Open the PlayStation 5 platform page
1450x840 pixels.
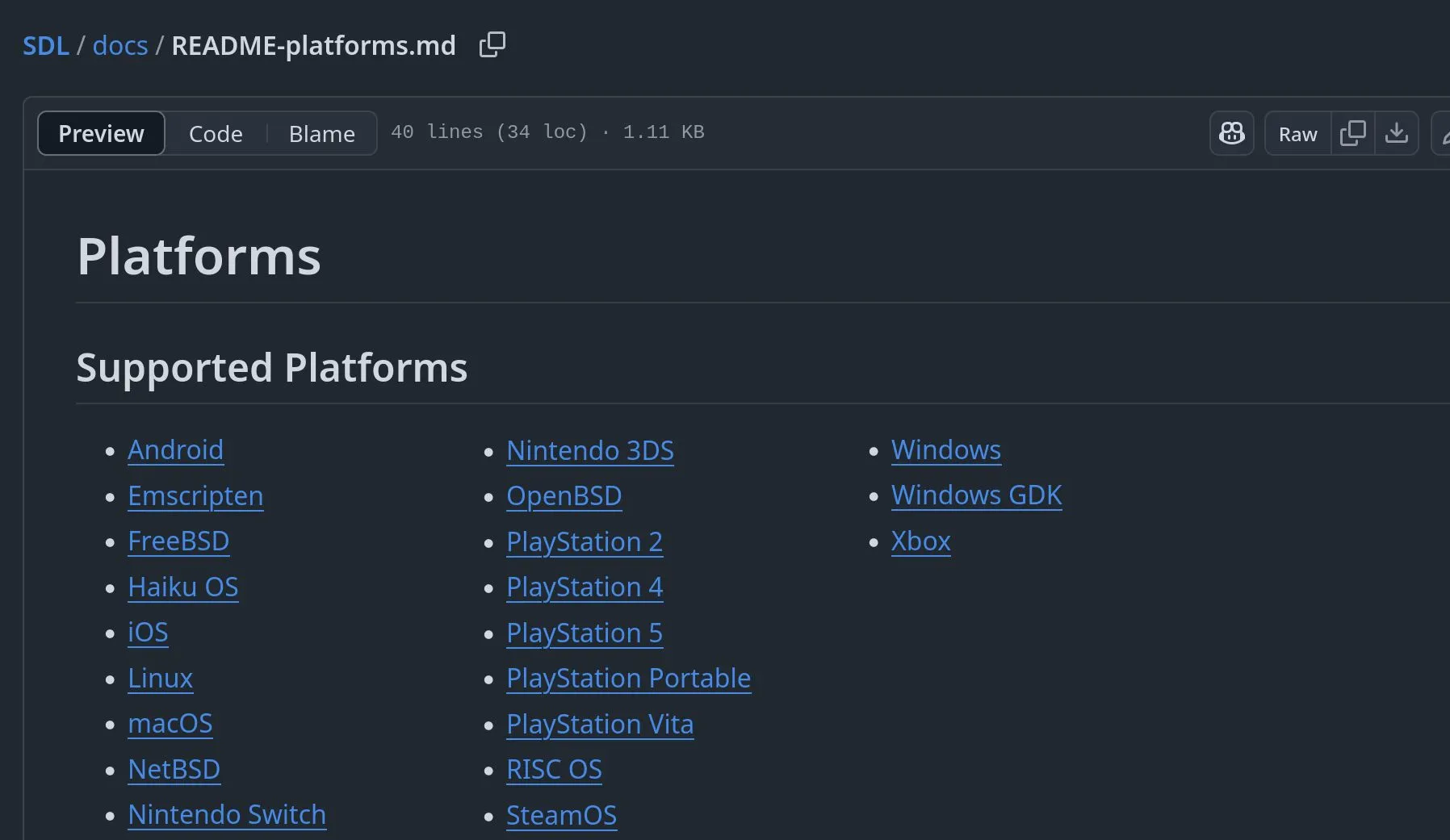pos(584,633)
